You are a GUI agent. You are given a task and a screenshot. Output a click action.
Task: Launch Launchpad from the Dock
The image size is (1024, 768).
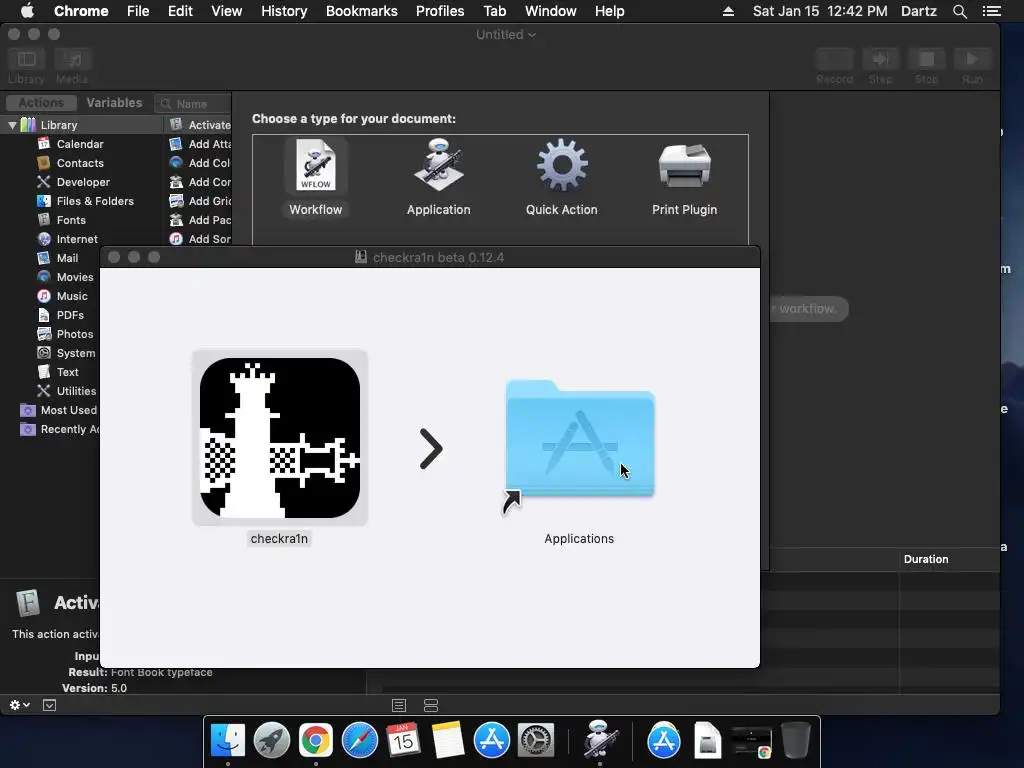[x=272, y=741]
